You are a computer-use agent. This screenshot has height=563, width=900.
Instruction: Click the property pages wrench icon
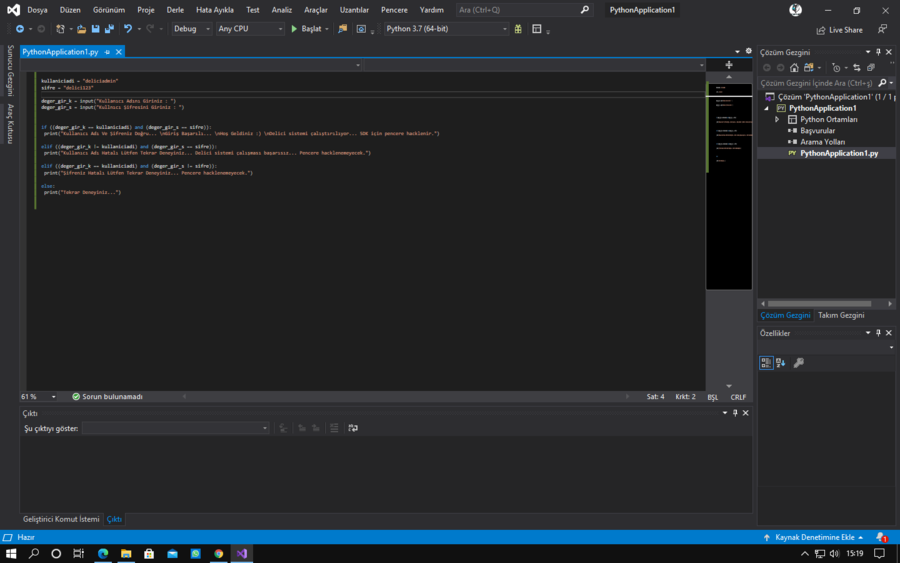(x=798, y=363)
